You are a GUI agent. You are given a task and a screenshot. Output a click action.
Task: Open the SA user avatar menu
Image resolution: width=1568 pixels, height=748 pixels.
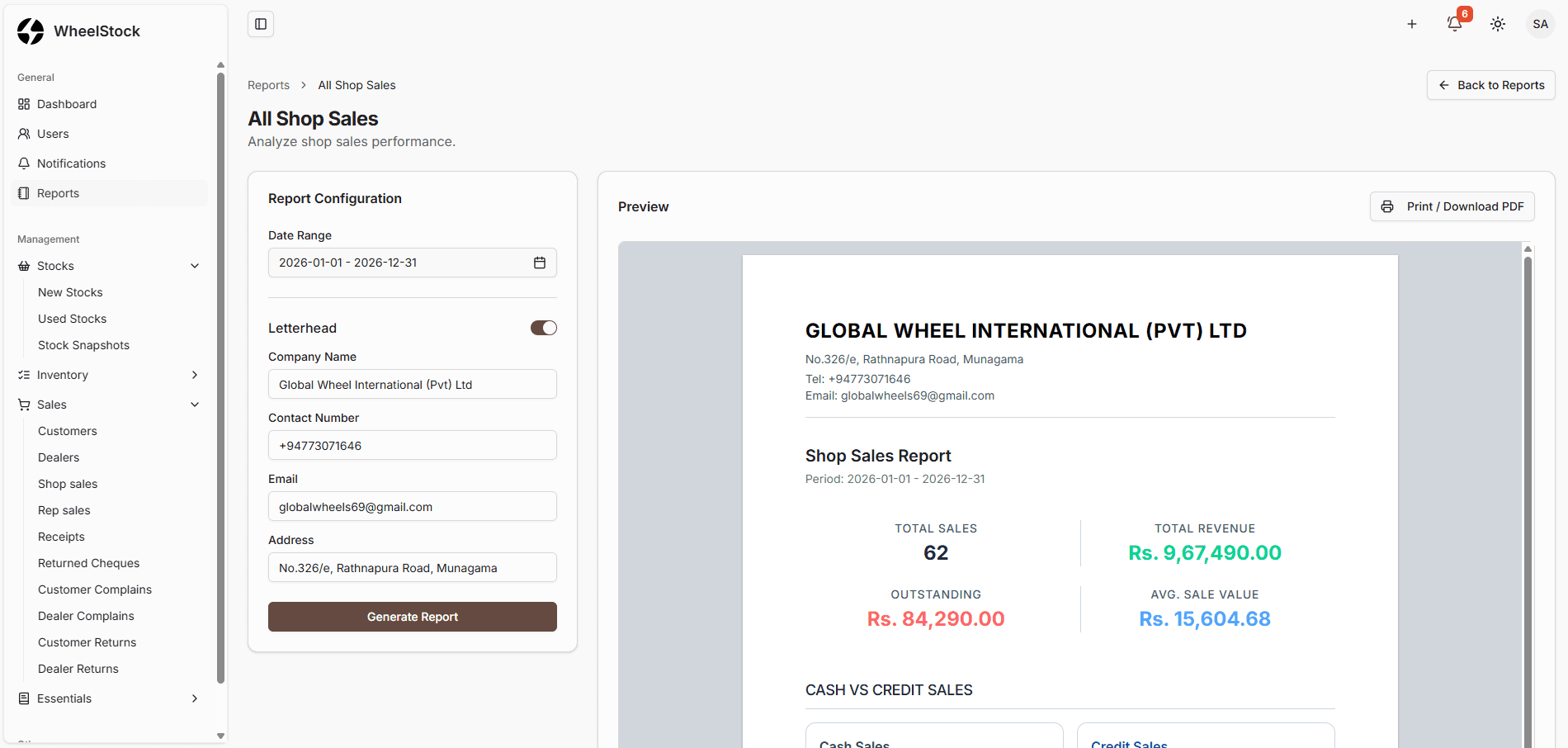[x=1540, y=24]
